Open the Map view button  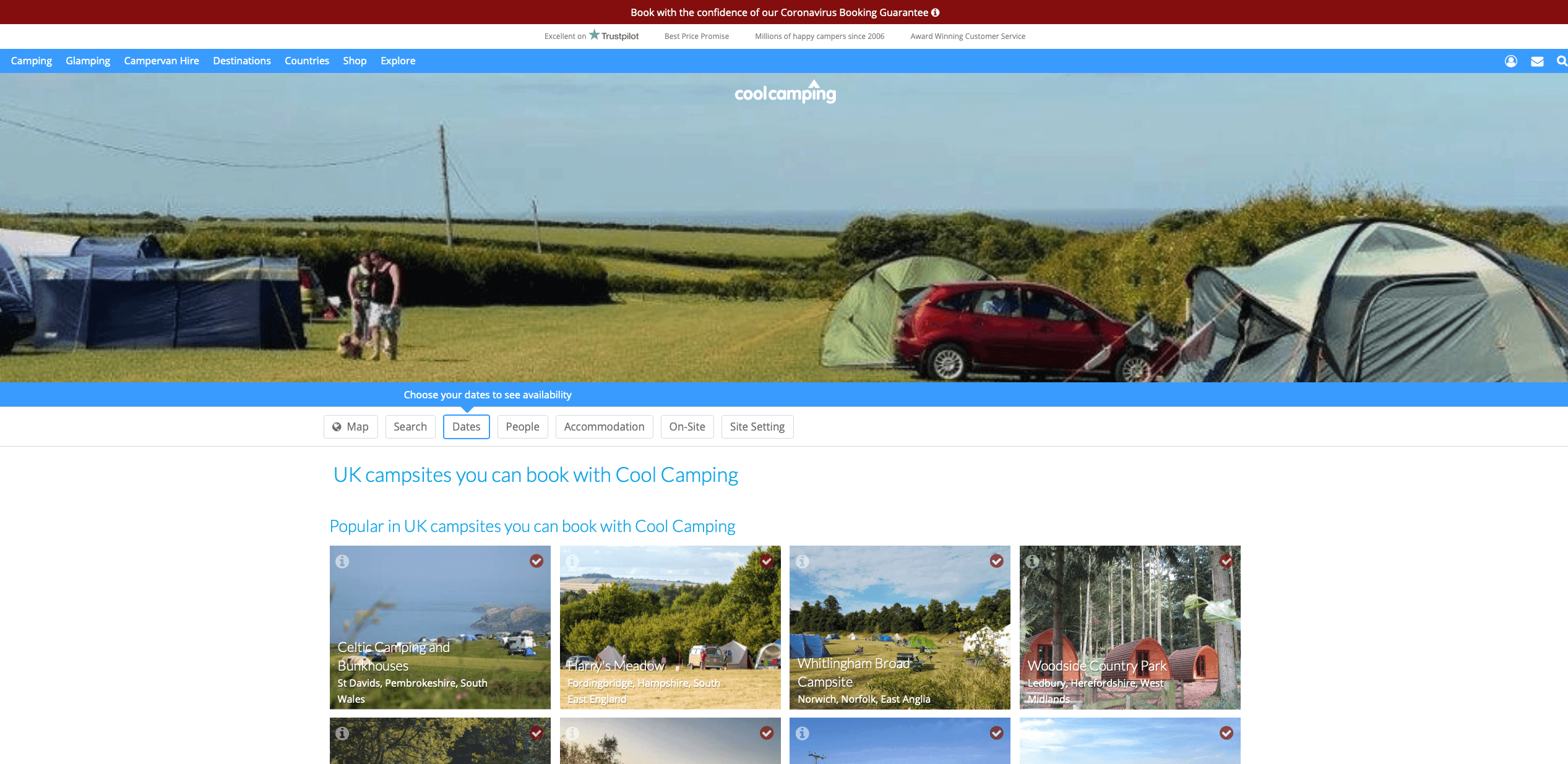coord(350,427)
